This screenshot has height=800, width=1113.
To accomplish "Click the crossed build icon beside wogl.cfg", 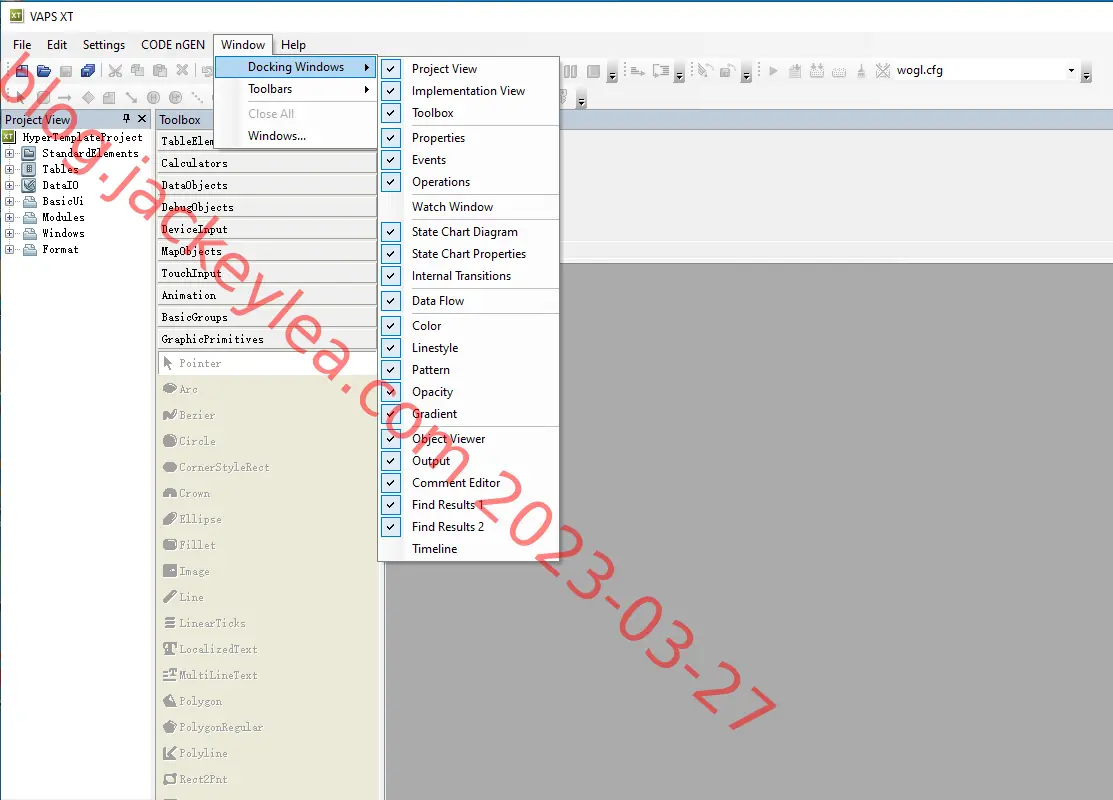I will pyautogui.click(x=882, y=70).
